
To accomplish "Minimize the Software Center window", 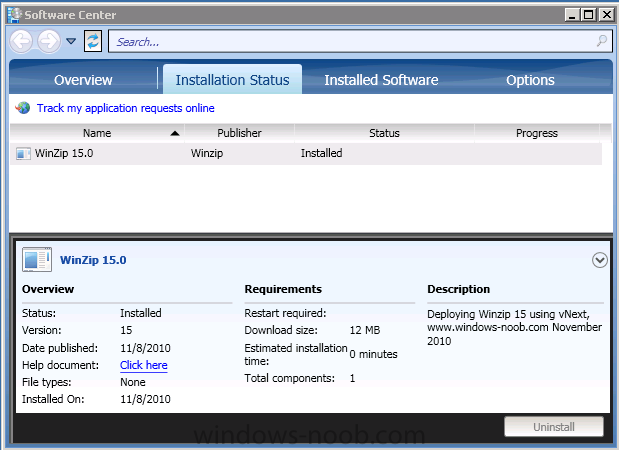I will click(572, 15).
